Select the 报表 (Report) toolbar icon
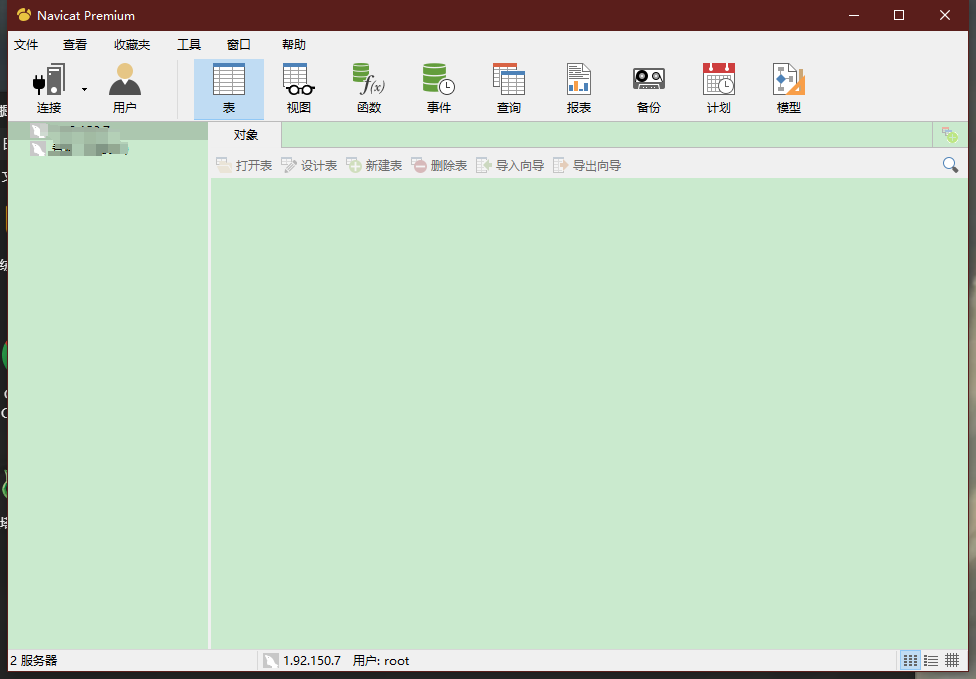Image resolution: width=976 pixels, height=679 pixels. (579, 81)
